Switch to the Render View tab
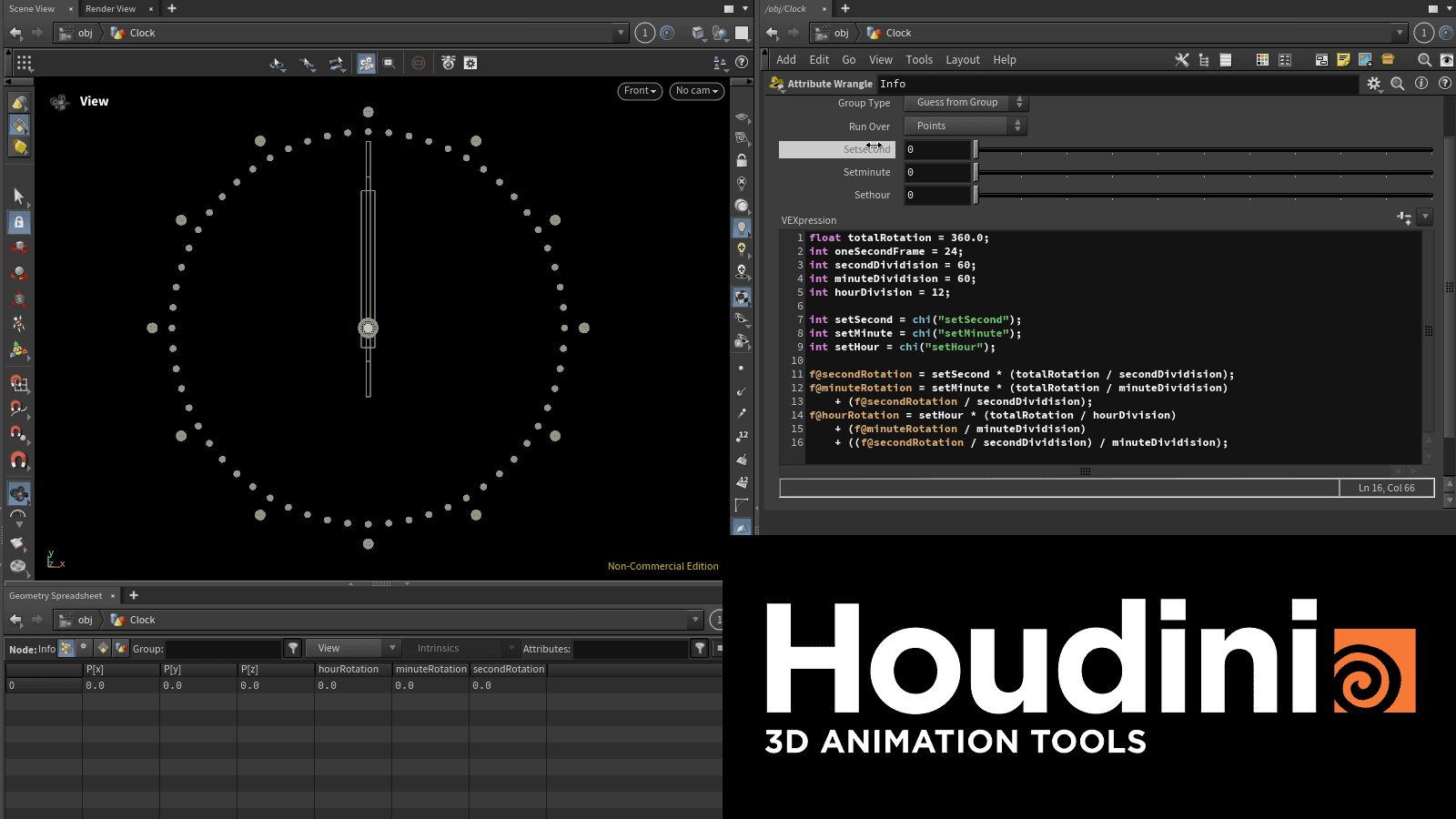Image resolution: width=1456 pixels, height=819 pixels. (x=110, y=9)
